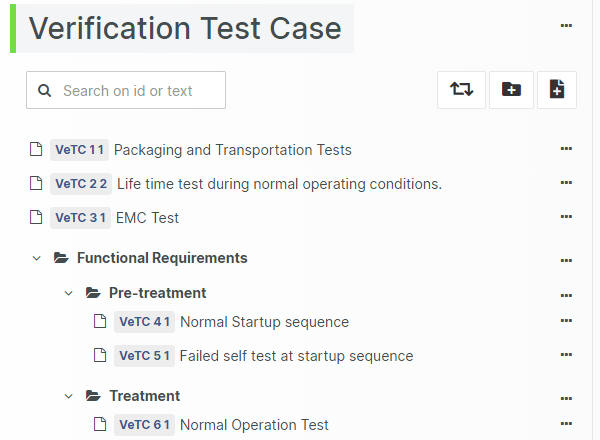Click the ellipsis for Failed self test item

click(566, 355)
